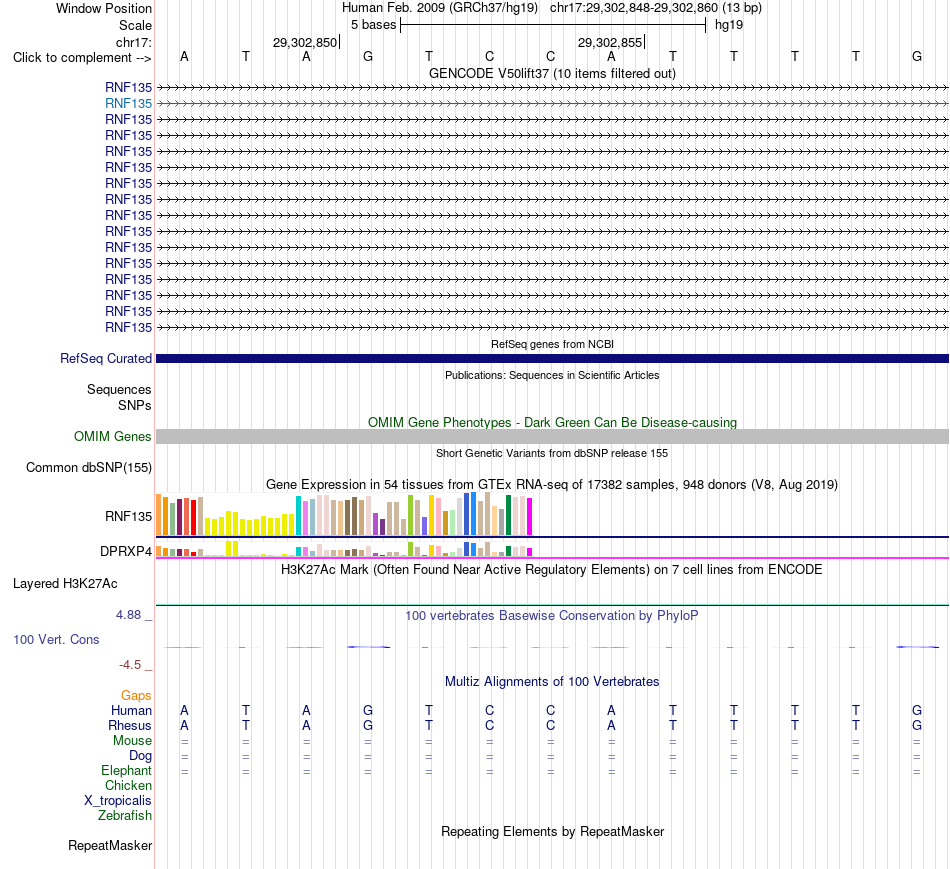Click 'Repeating Elements by RepeatMasker' title
The height and width of the screenshot is (869, 950).
point(552,831)
